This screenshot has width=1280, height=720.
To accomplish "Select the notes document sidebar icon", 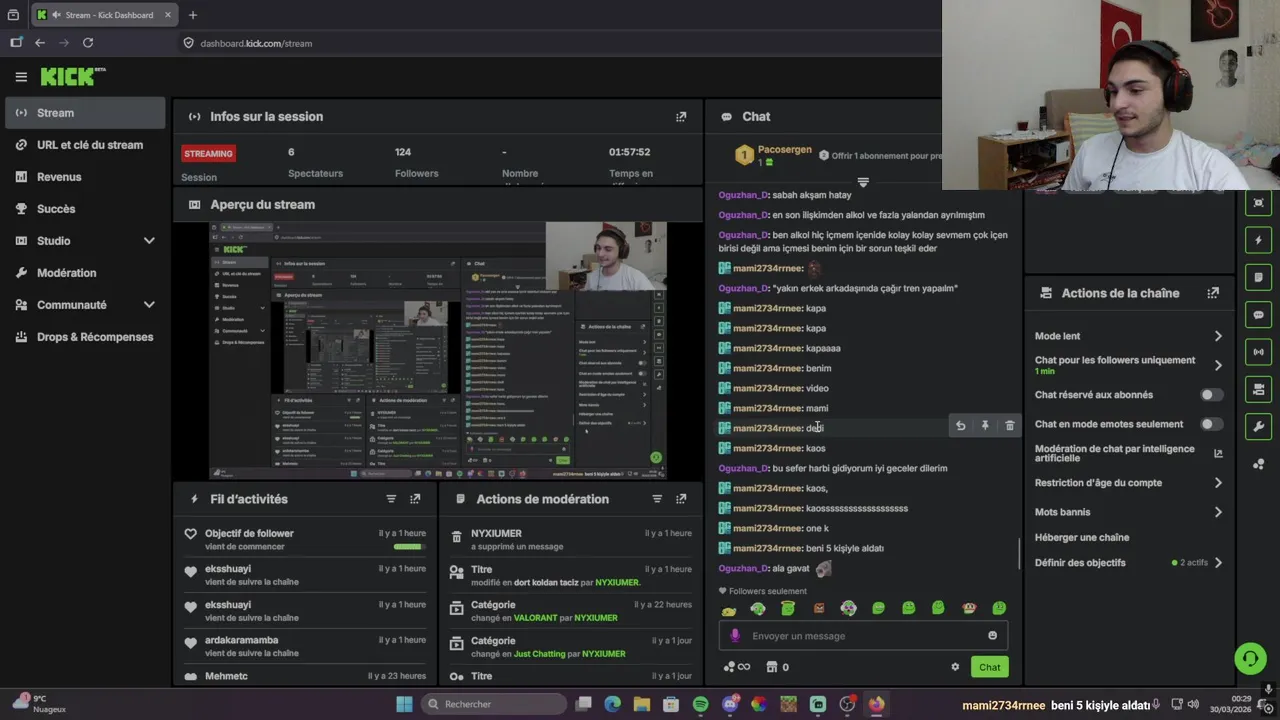I will 1258,278.
